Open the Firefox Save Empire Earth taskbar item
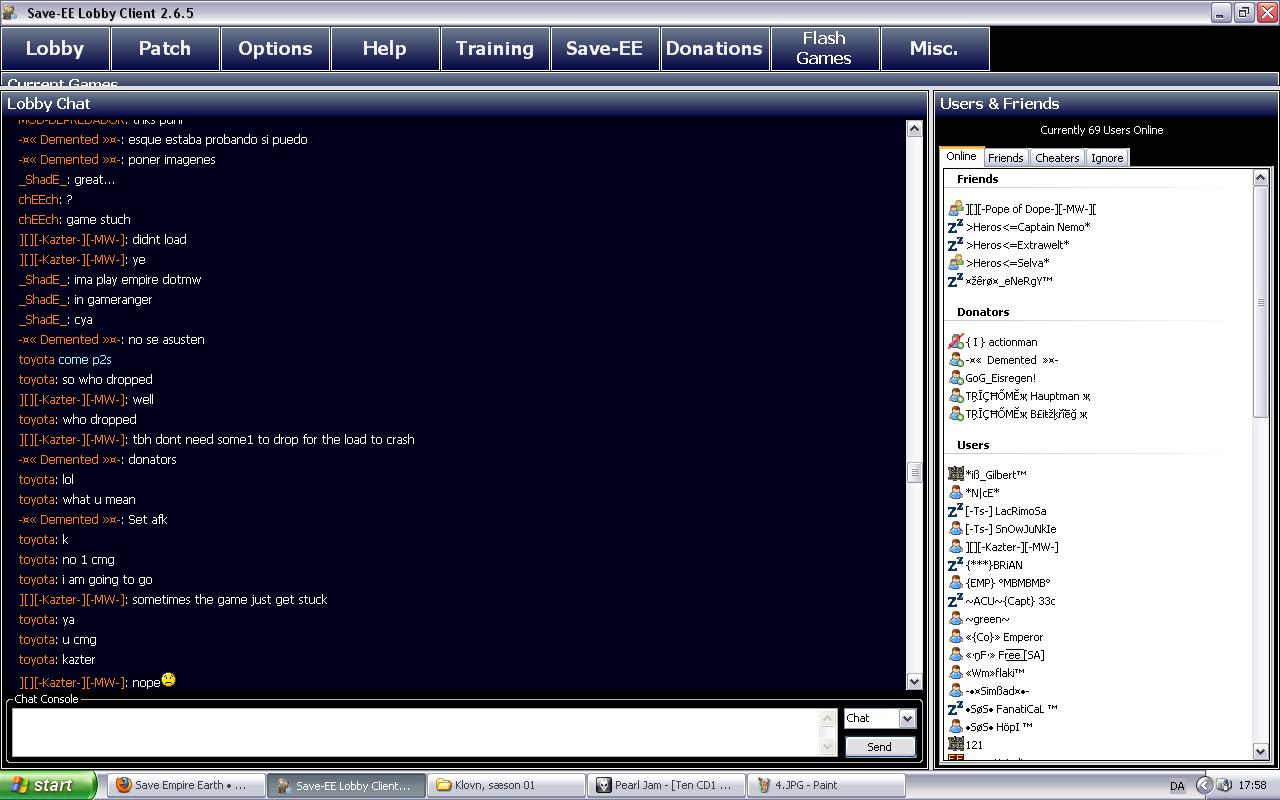The height and width of the screenshot is (800, 1280). pyautogui.click(x=186, y=785)
